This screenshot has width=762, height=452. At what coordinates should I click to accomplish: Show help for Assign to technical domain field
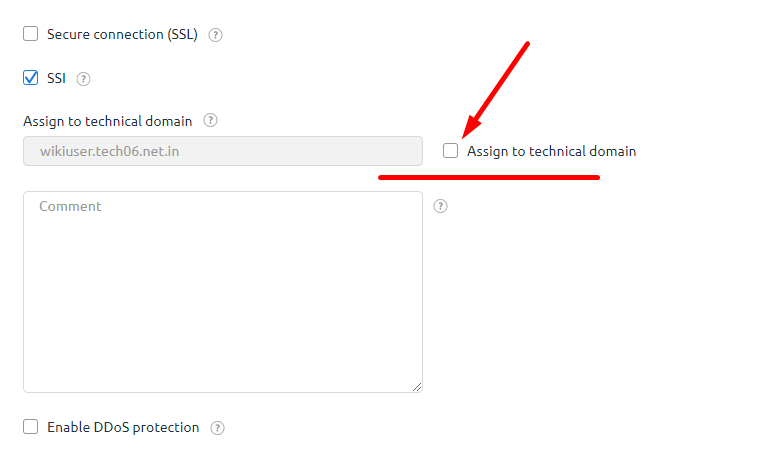pyautogui.click(x=210, y=120)
